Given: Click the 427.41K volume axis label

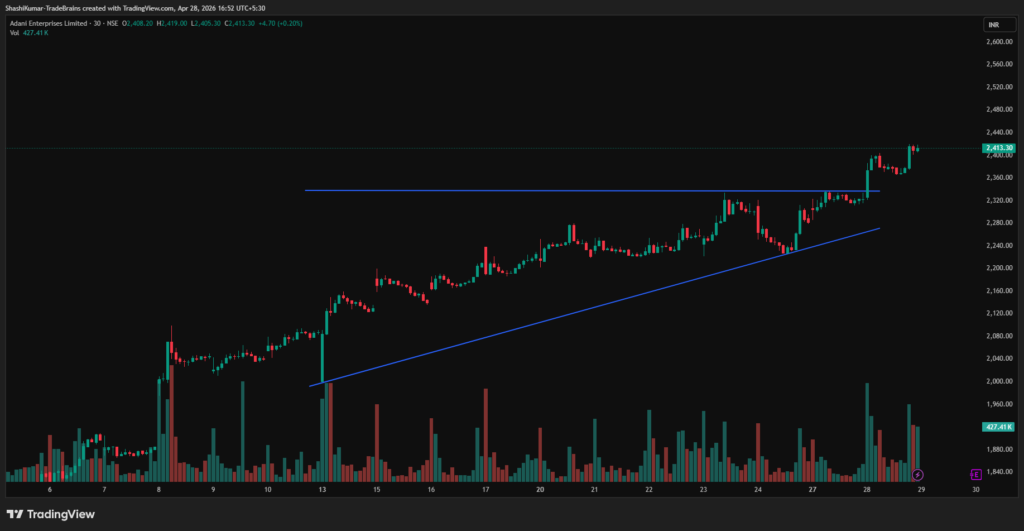Looking at the screenshot, I should tap(999, 426).
